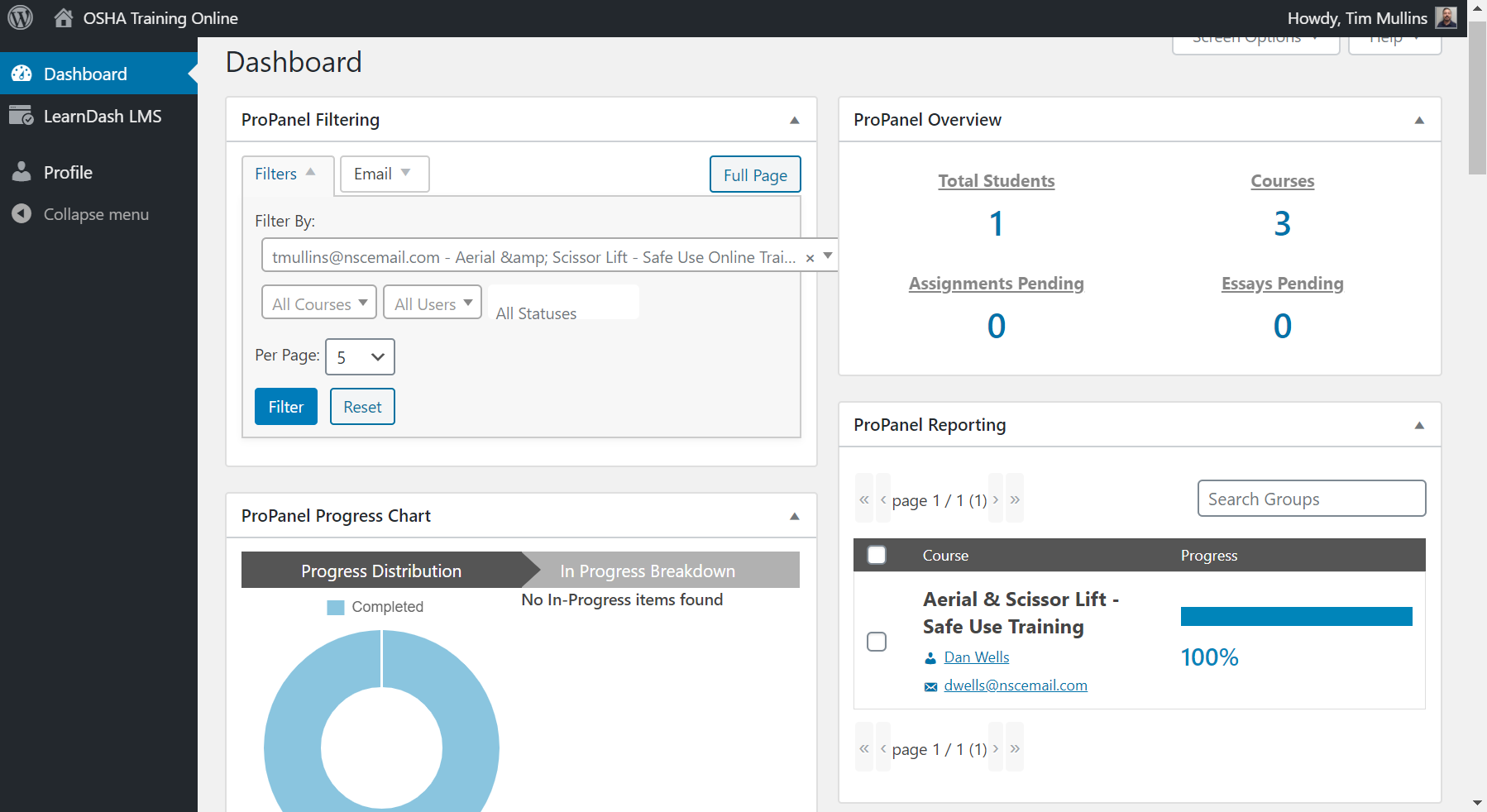This screenshot has width=1487, height=812.
Task: Go to previous page in top pagination
Action: pos(883,499)
